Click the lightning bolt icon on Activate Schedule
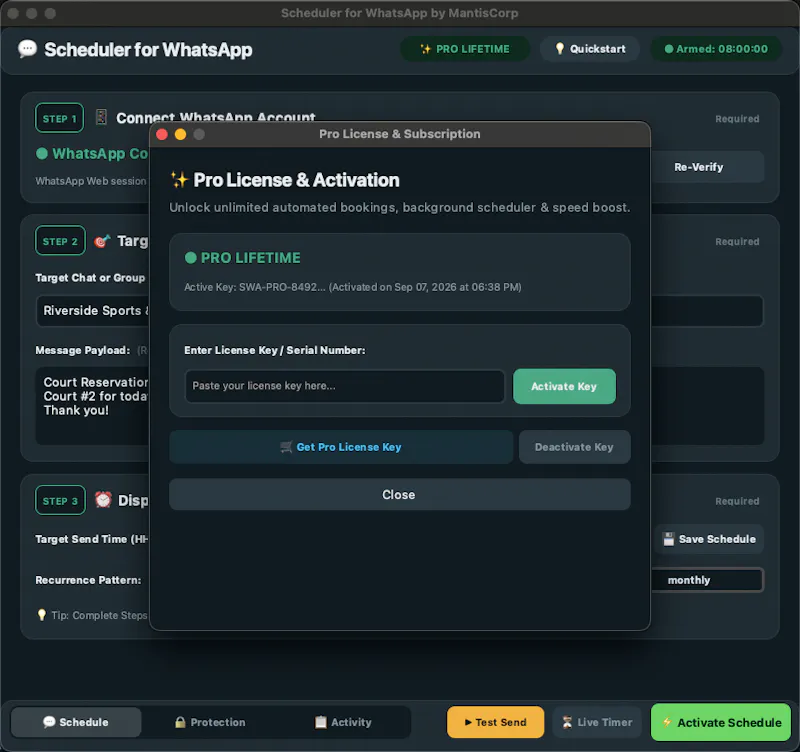Viewport: 800px width, 752px height. tap(667, 722)
